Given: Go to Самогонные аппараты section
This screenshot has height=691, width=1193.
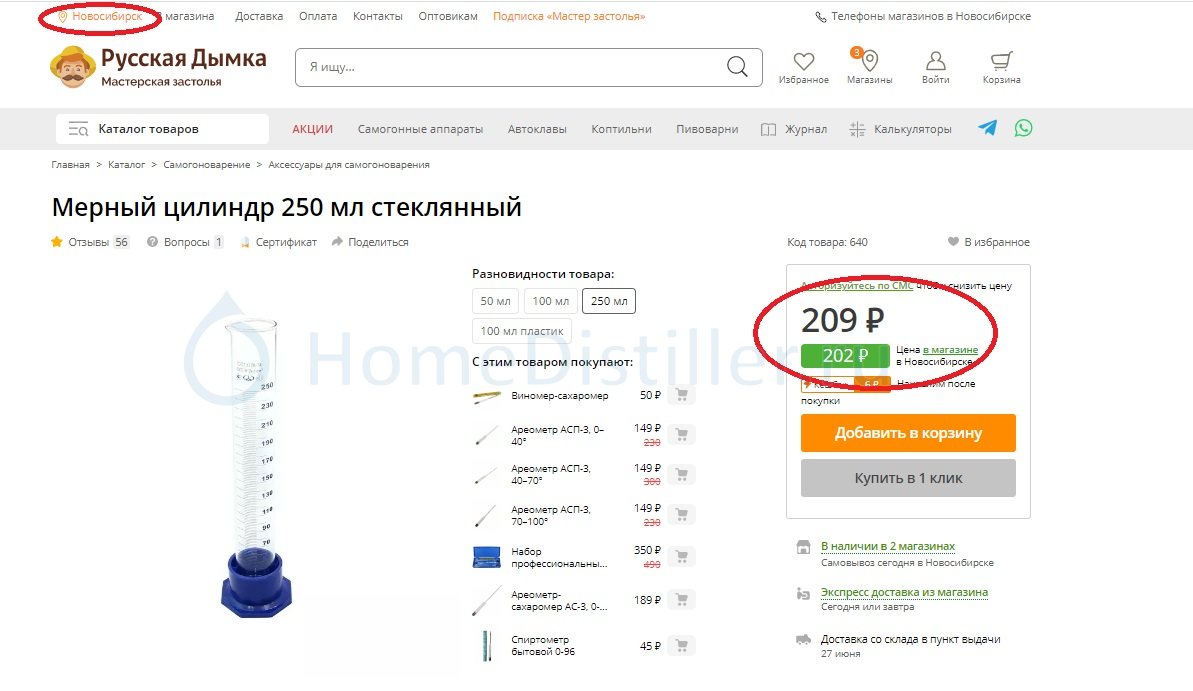Looking at the screenshot, I should point(420,129).
